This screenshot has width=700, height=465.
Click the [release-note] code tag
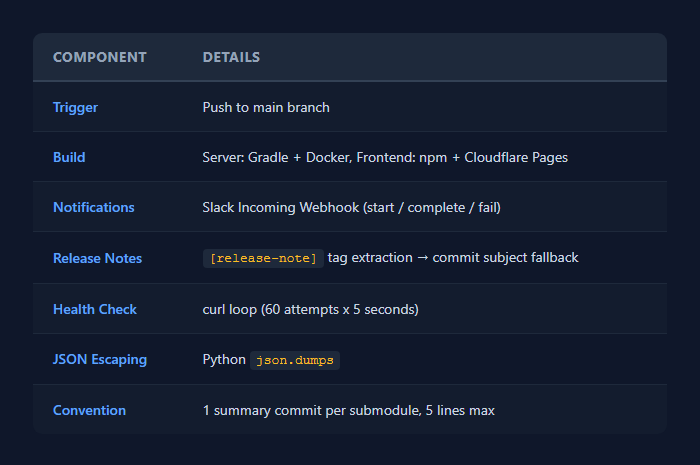pos(263,258)
